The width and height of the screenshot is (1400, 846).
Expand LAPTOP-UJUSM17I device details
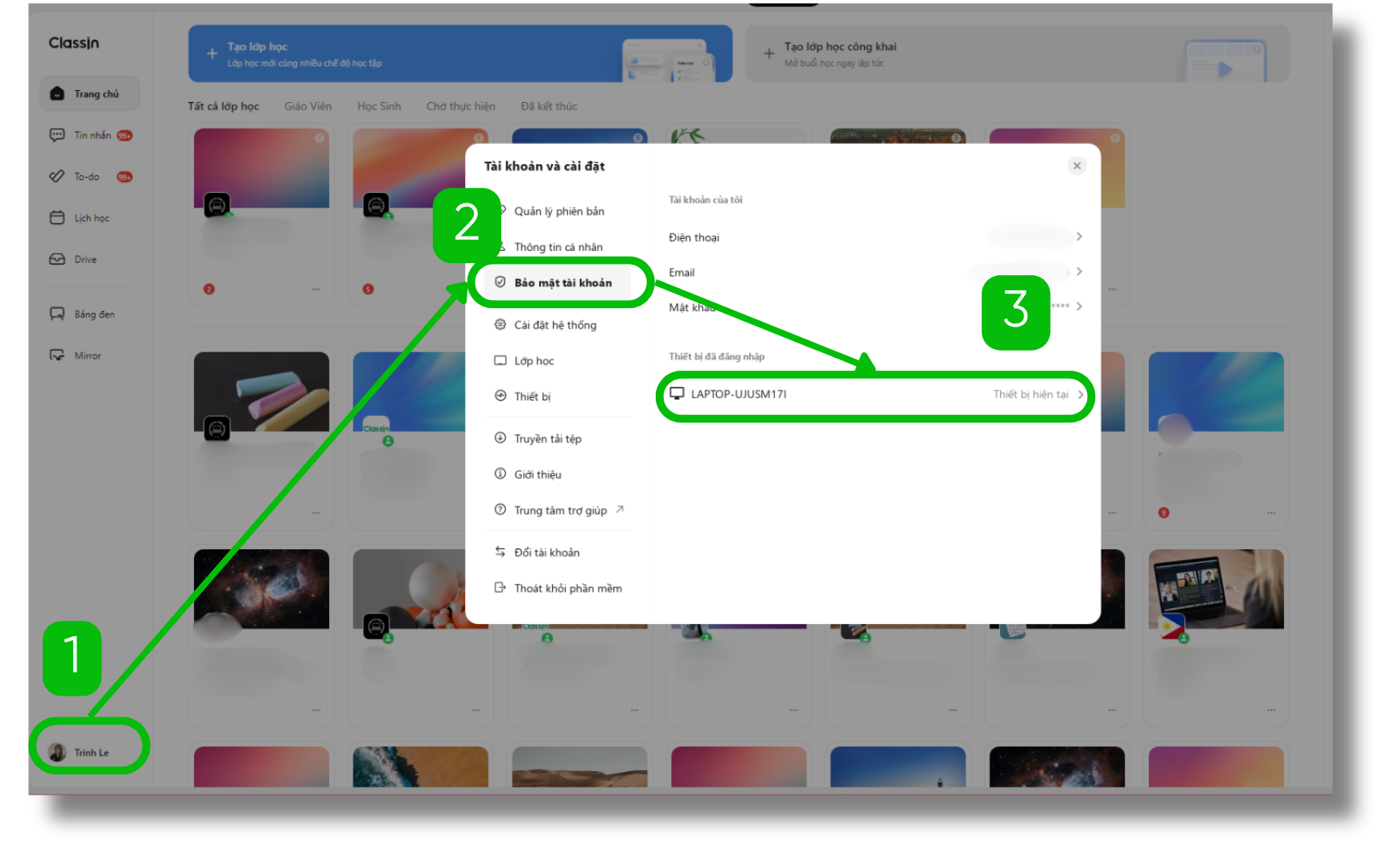click(x=1080, y=394)
